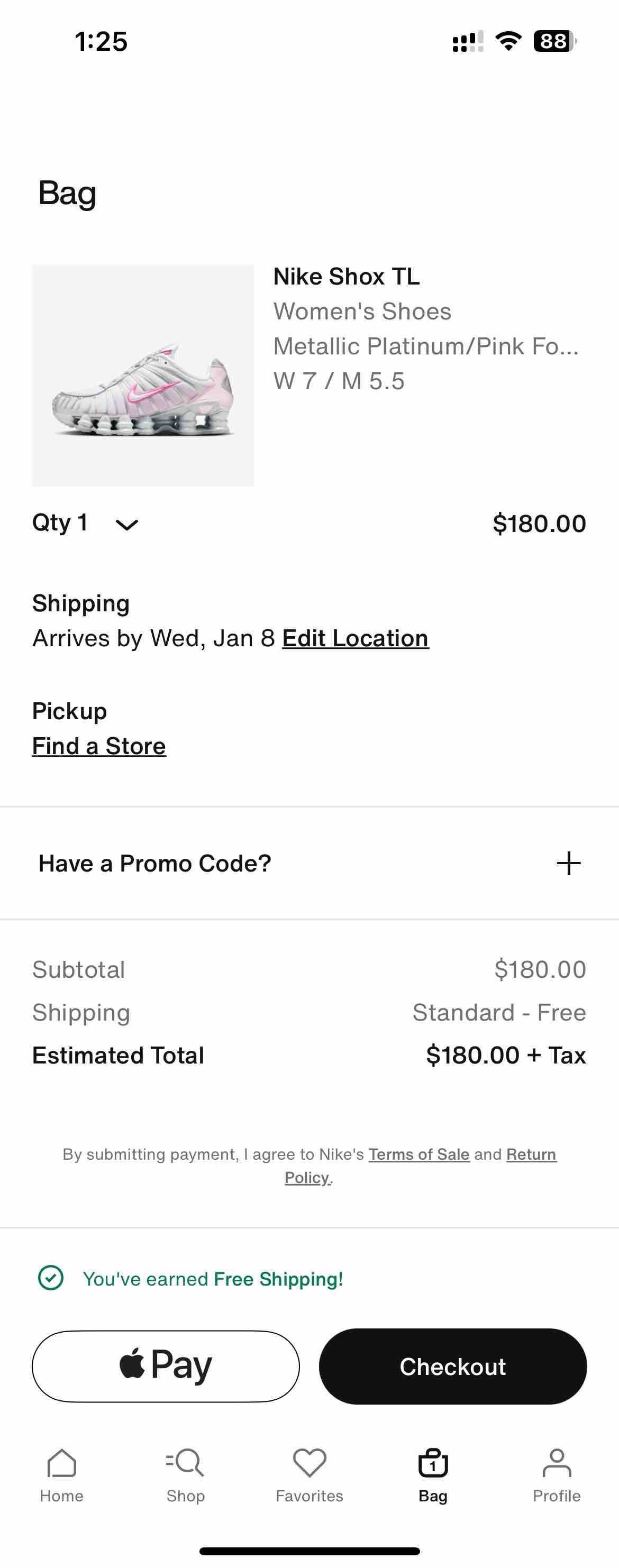Open the Profile person icon
The width and height of the screenshot is (619, 1568).
[557, 1463]
